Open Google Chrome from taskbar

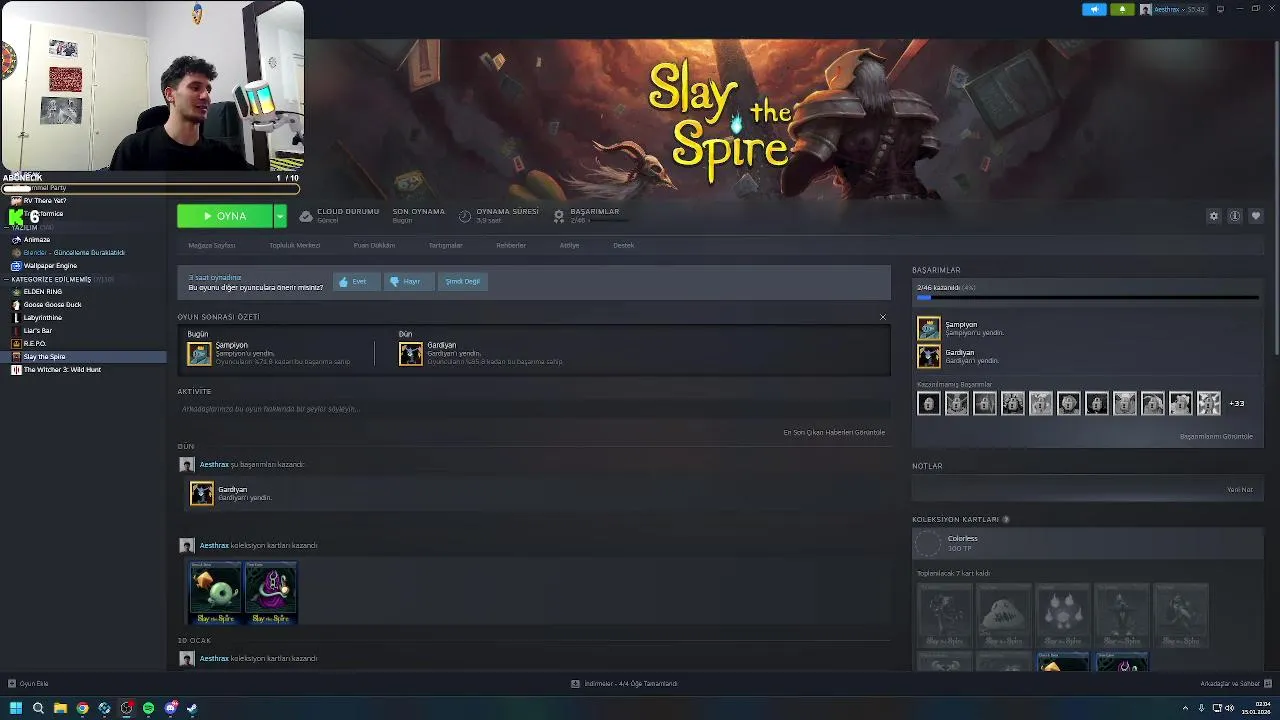pyautogui.click(x=82, y=708)
